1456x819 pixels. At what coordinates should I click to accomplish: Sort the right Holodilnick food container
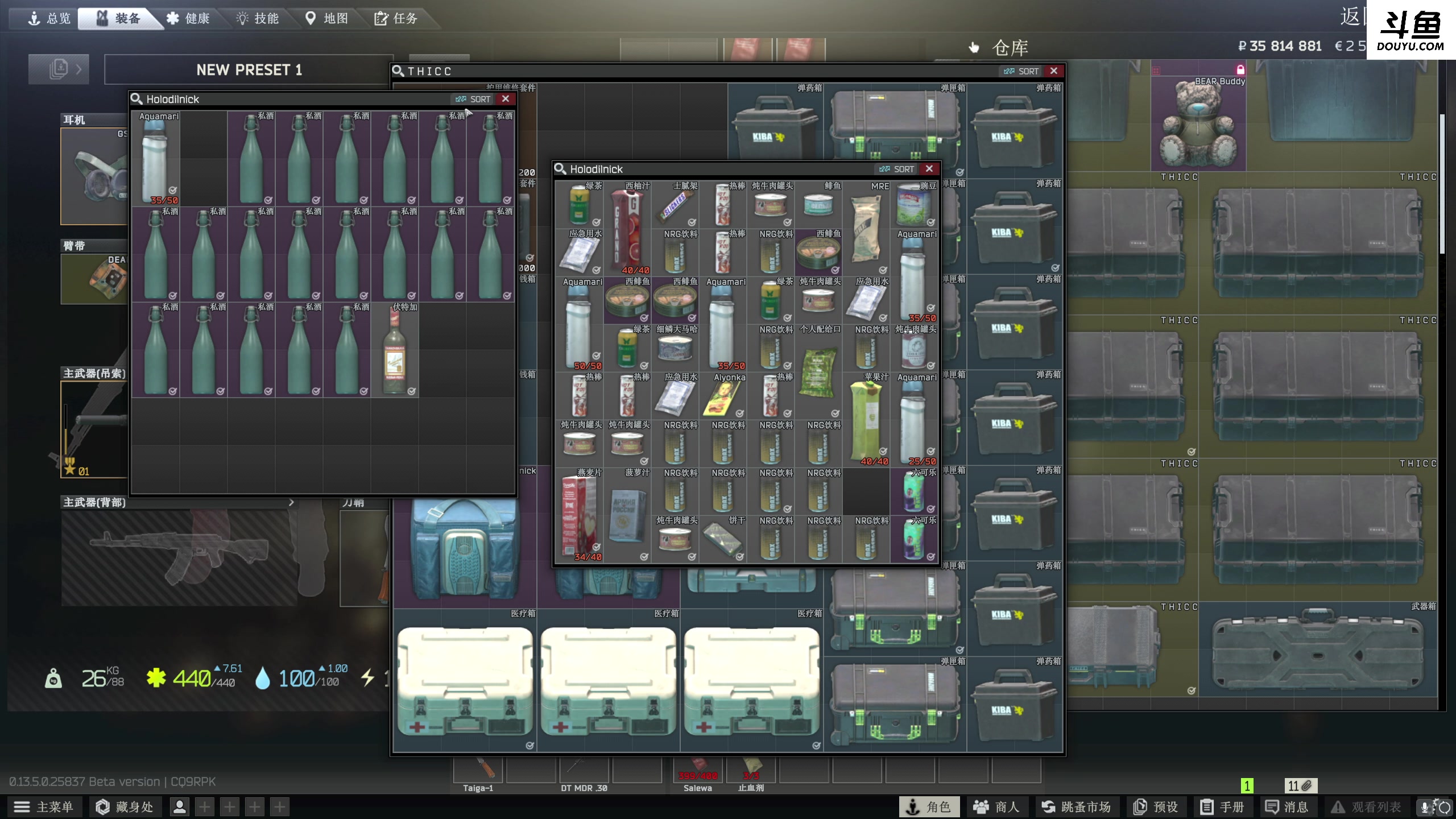tap(897, 169)
